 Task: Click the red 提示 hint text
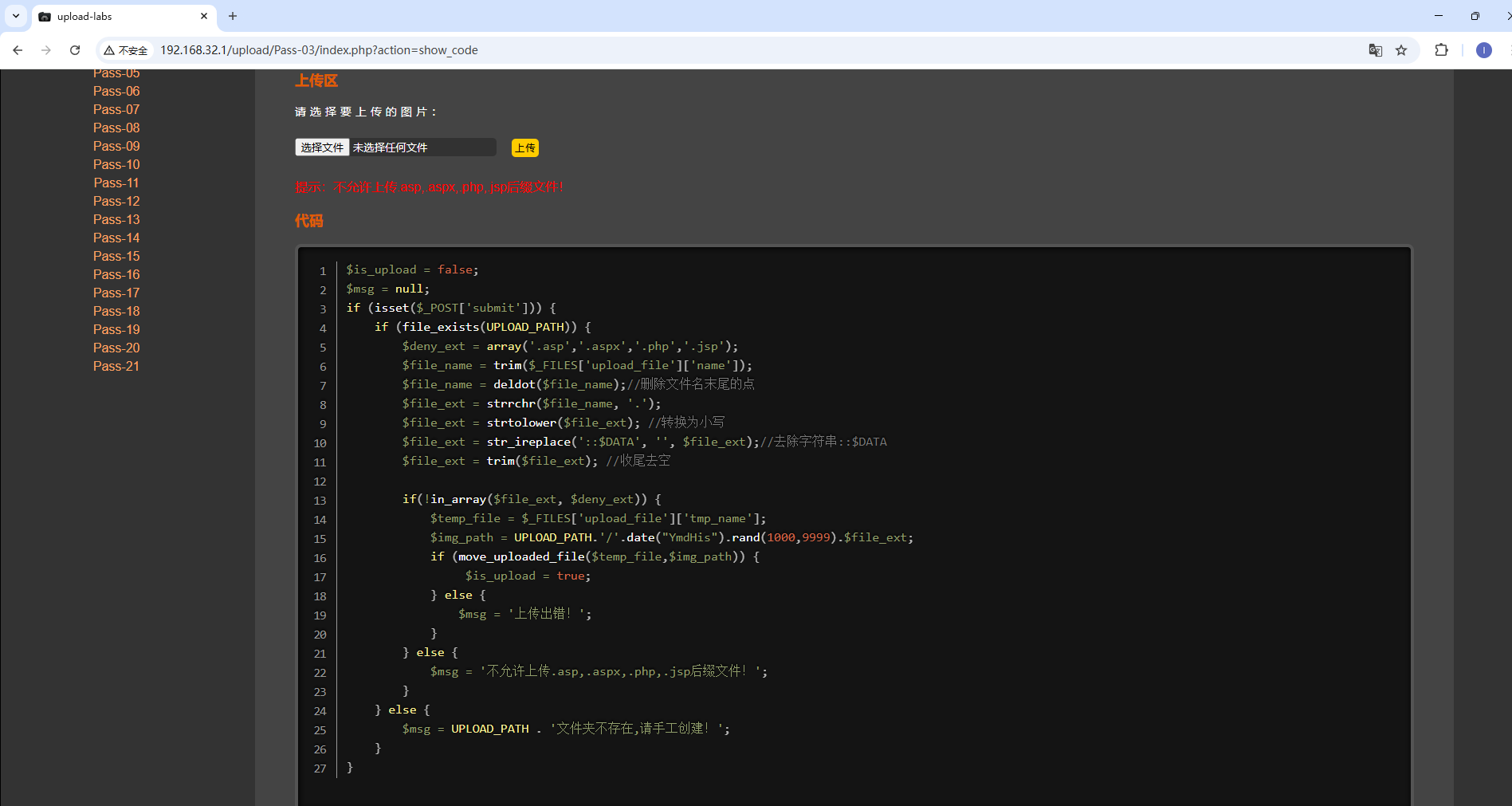coord(429,187)
